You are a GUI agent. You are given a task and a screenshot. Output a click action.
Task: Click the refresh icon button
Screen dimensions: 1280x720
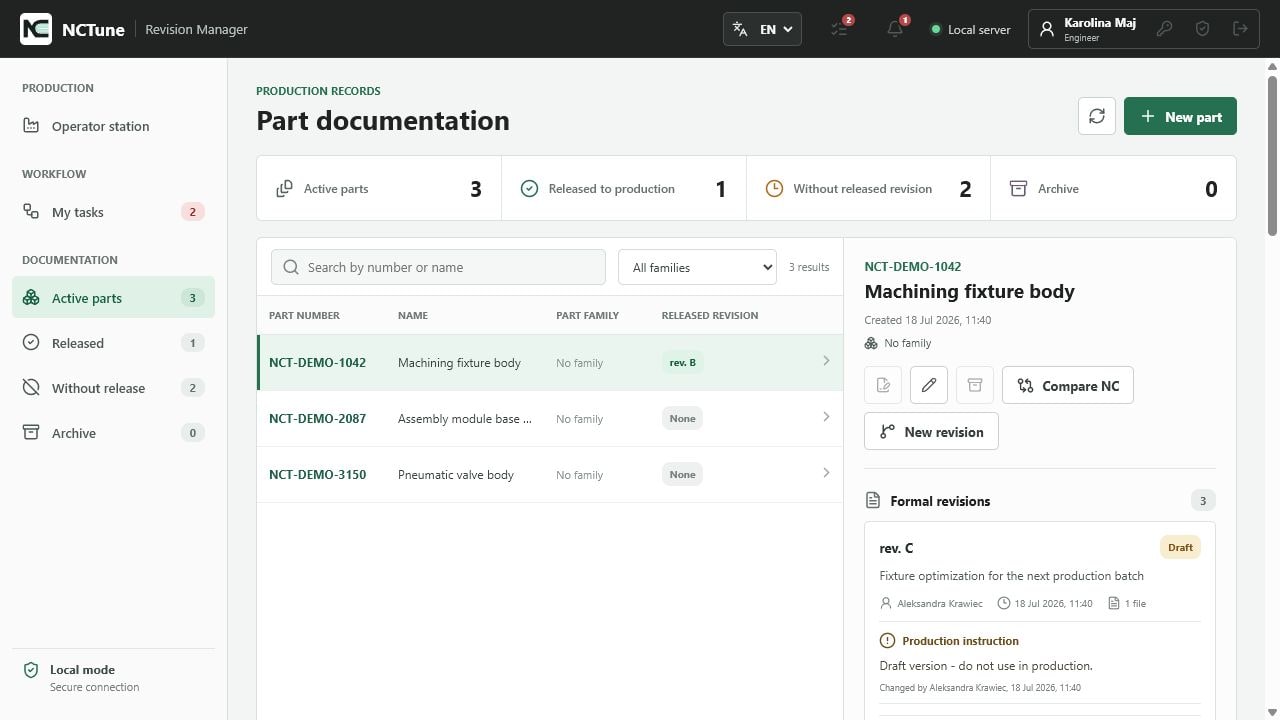tap(1097, 116)
